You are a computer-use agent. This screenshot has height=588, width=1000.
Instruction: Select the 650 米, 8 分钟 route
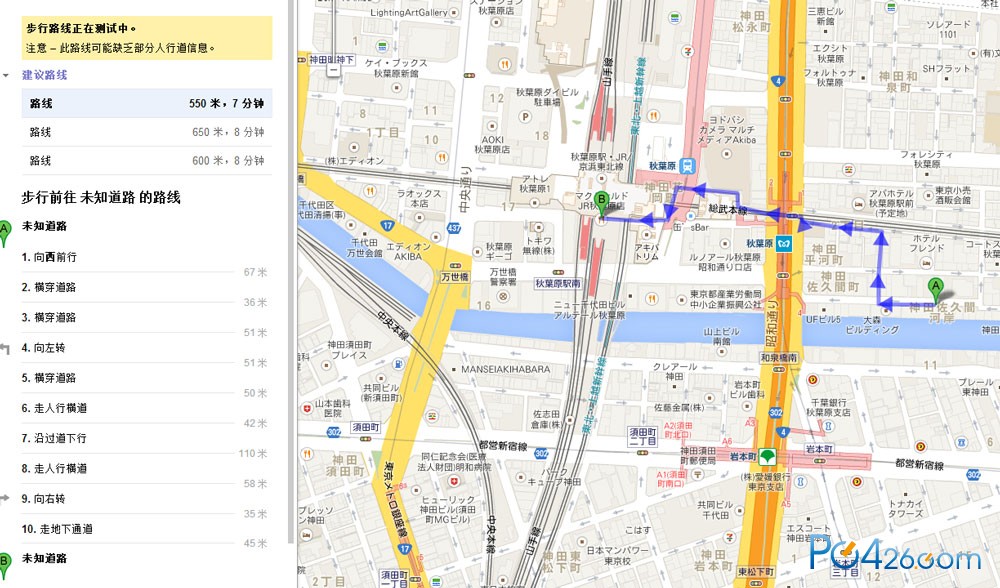click(x=147, y=132)
